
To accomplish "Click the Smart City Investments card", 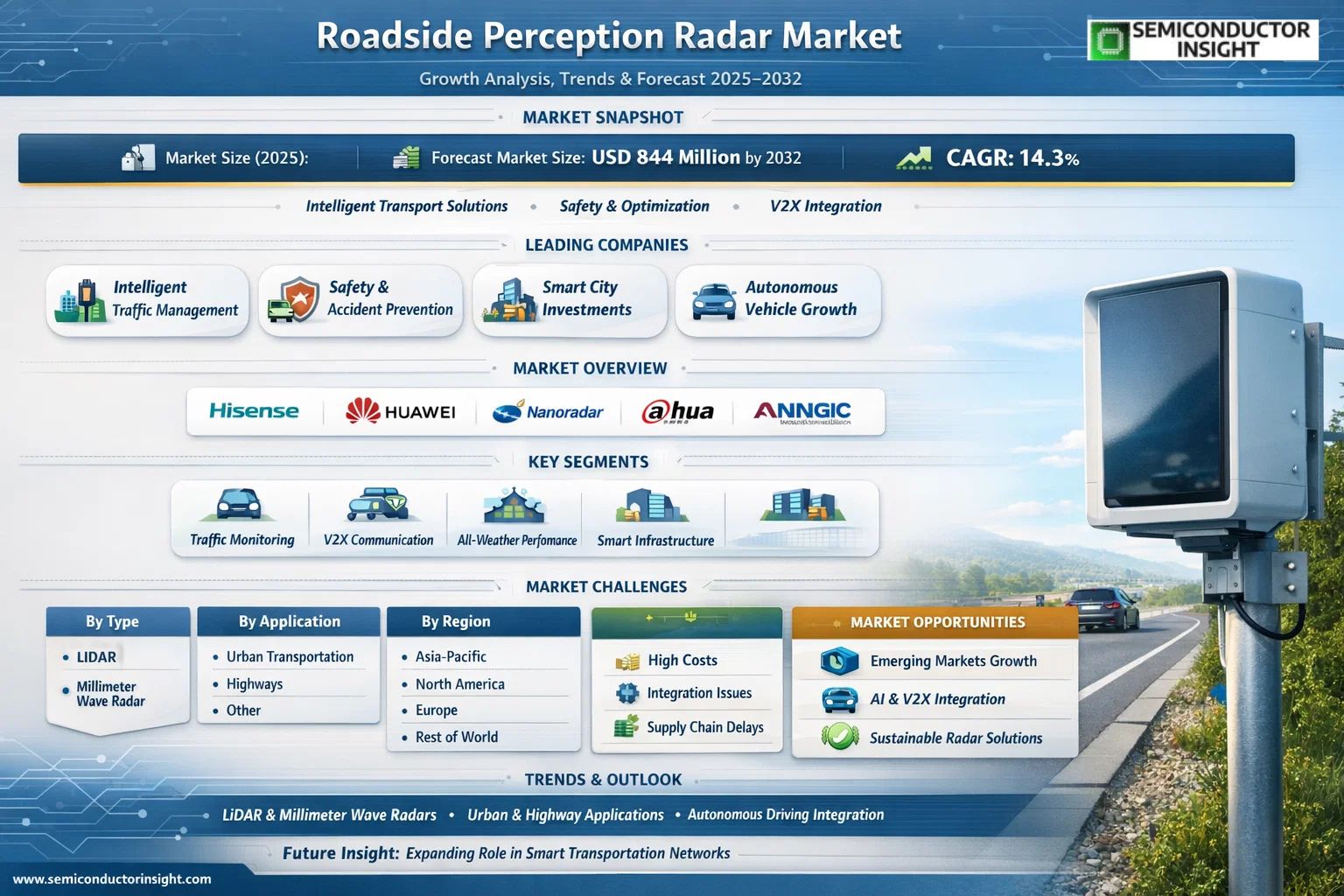I will (x=570, y=301).
